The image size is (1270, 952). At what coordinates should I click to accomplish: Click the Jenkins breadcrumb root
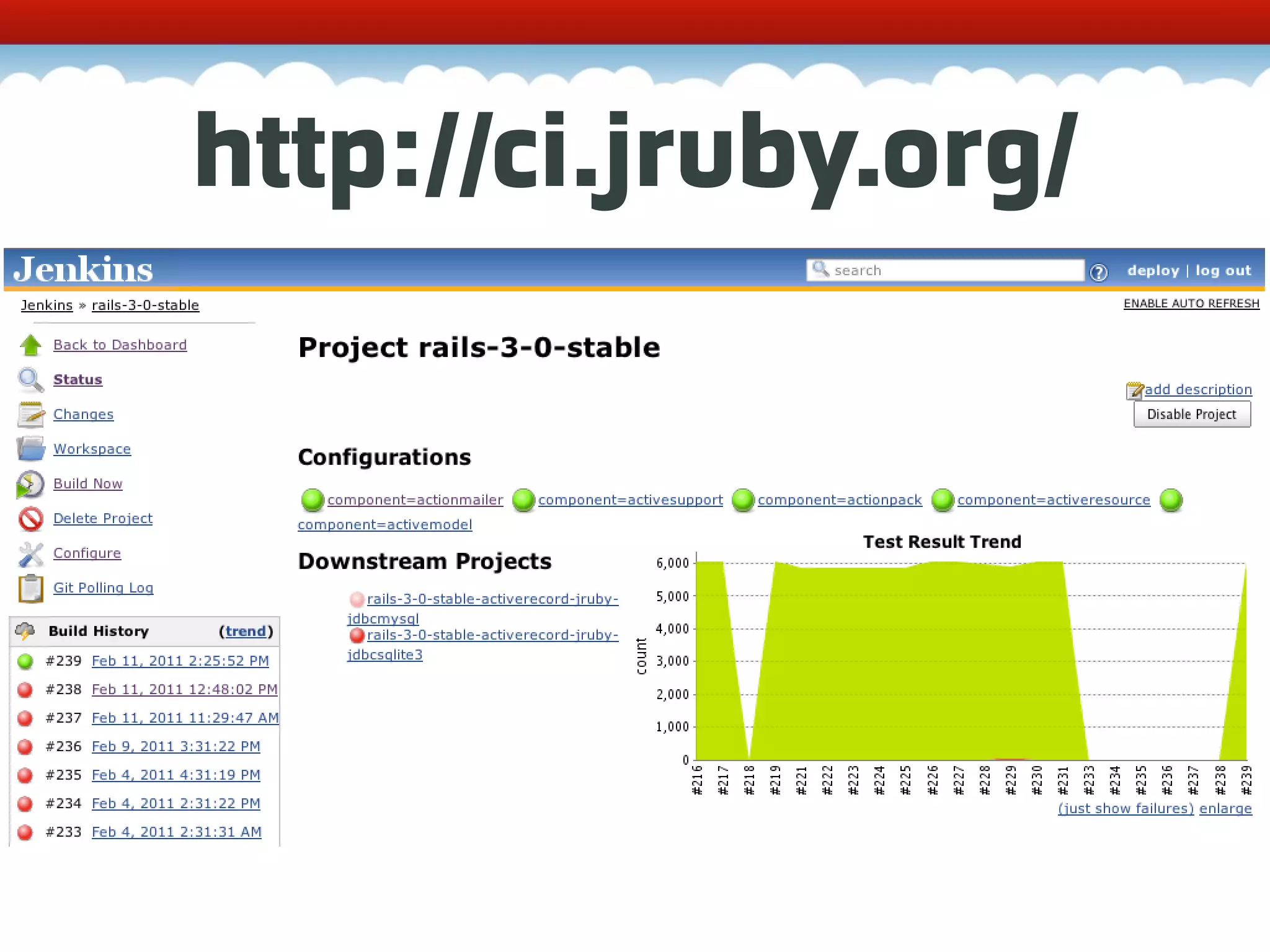(47, 306)
